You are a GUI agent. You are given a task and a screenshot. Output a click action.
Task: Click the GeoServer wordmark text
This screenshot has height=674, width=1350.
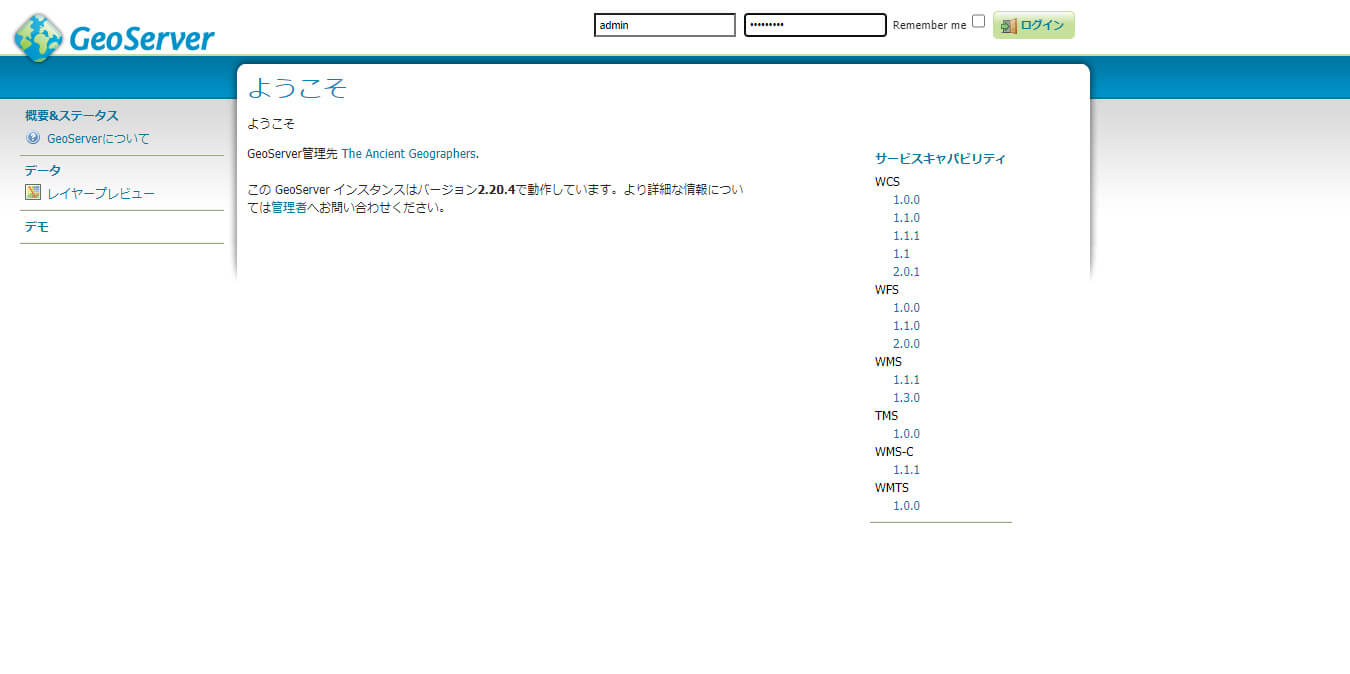[x=142, y=39]
